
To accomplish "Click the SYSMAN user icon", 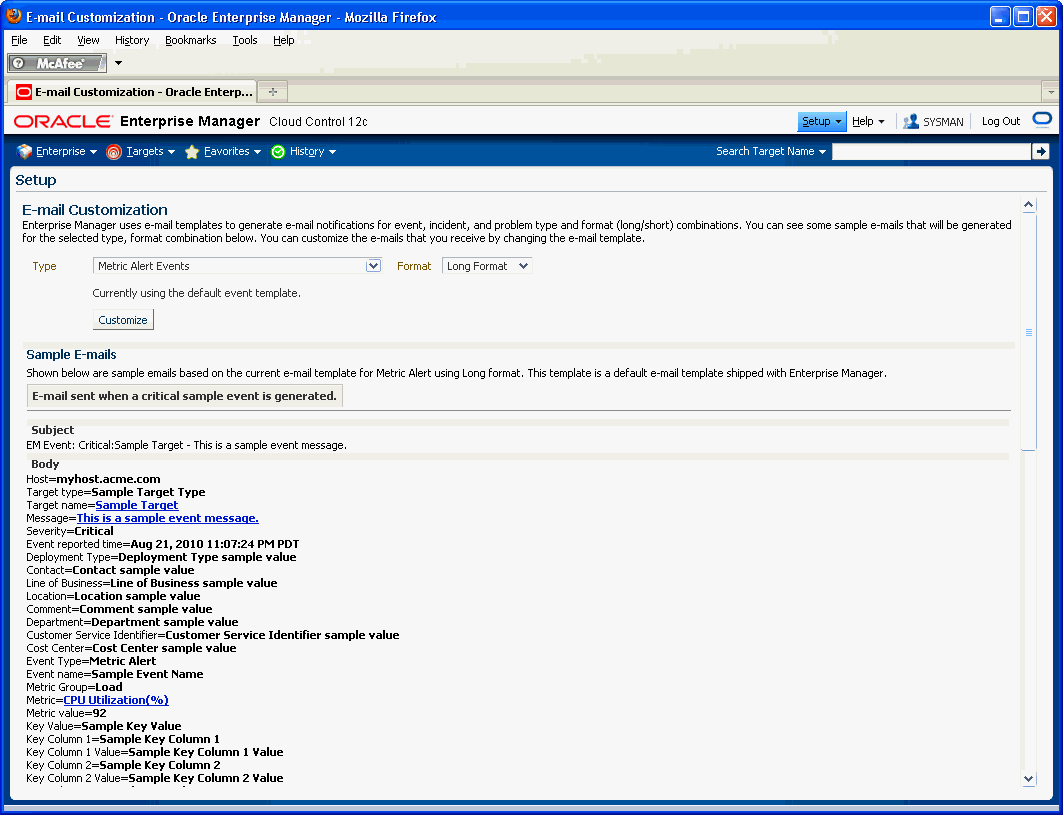I will point(910,121).
